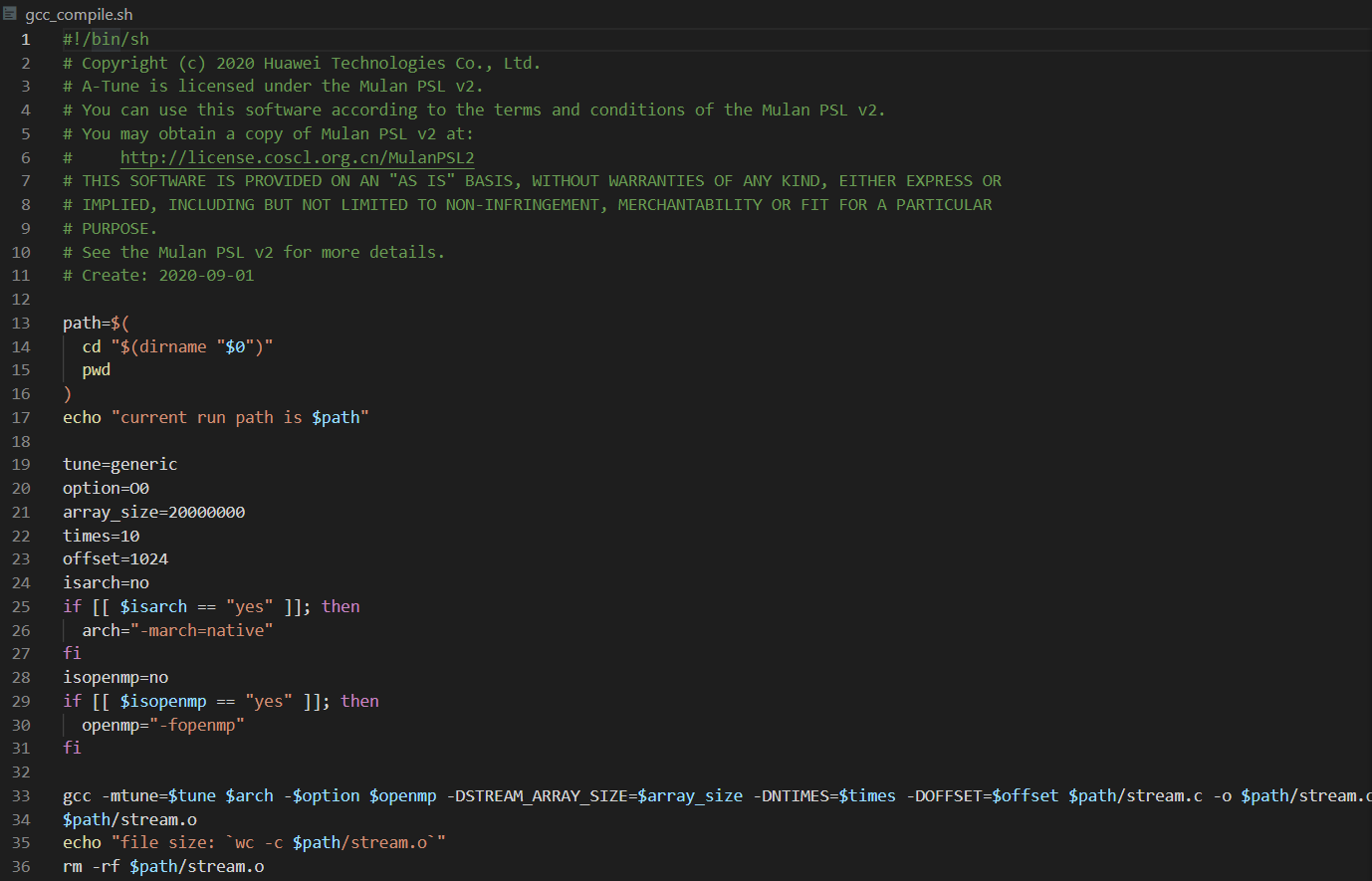Click the "# Create: 2020-09-01" comment
1372x881 pixels.
point(158,276)
